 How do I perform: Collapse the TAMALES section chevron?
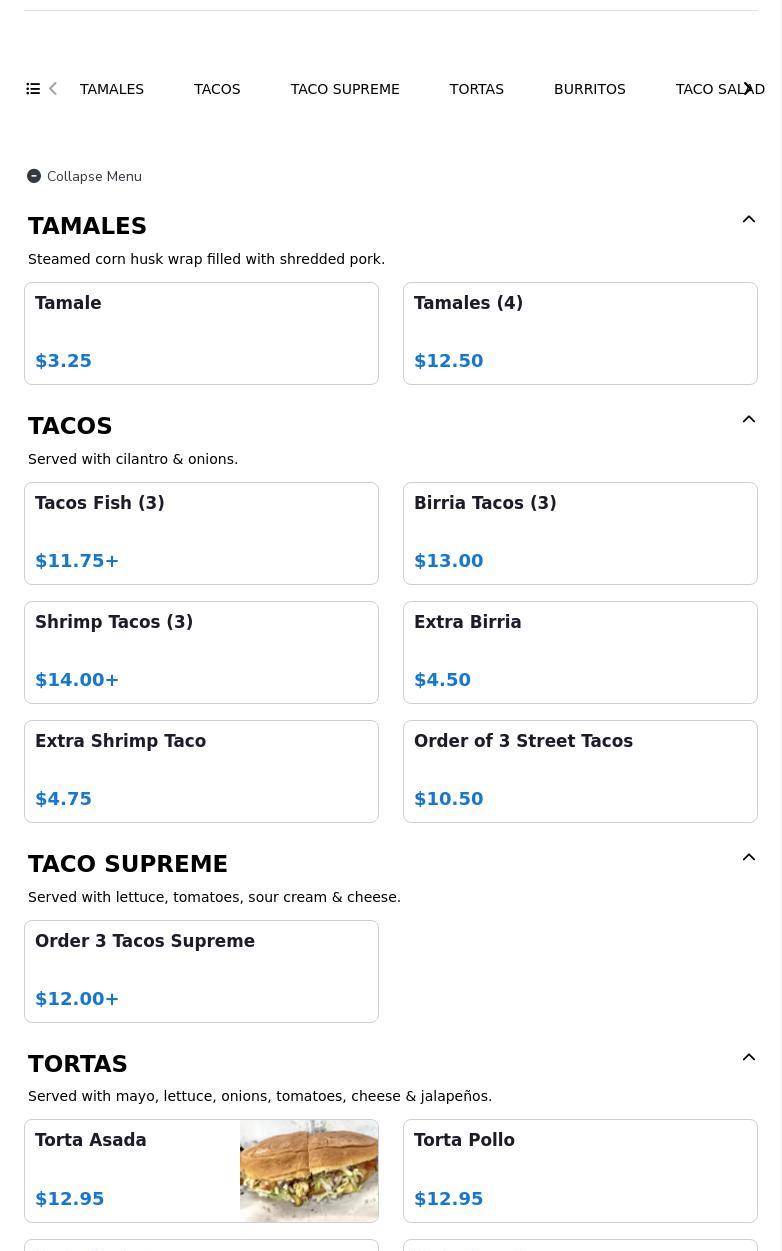[749, 219]
